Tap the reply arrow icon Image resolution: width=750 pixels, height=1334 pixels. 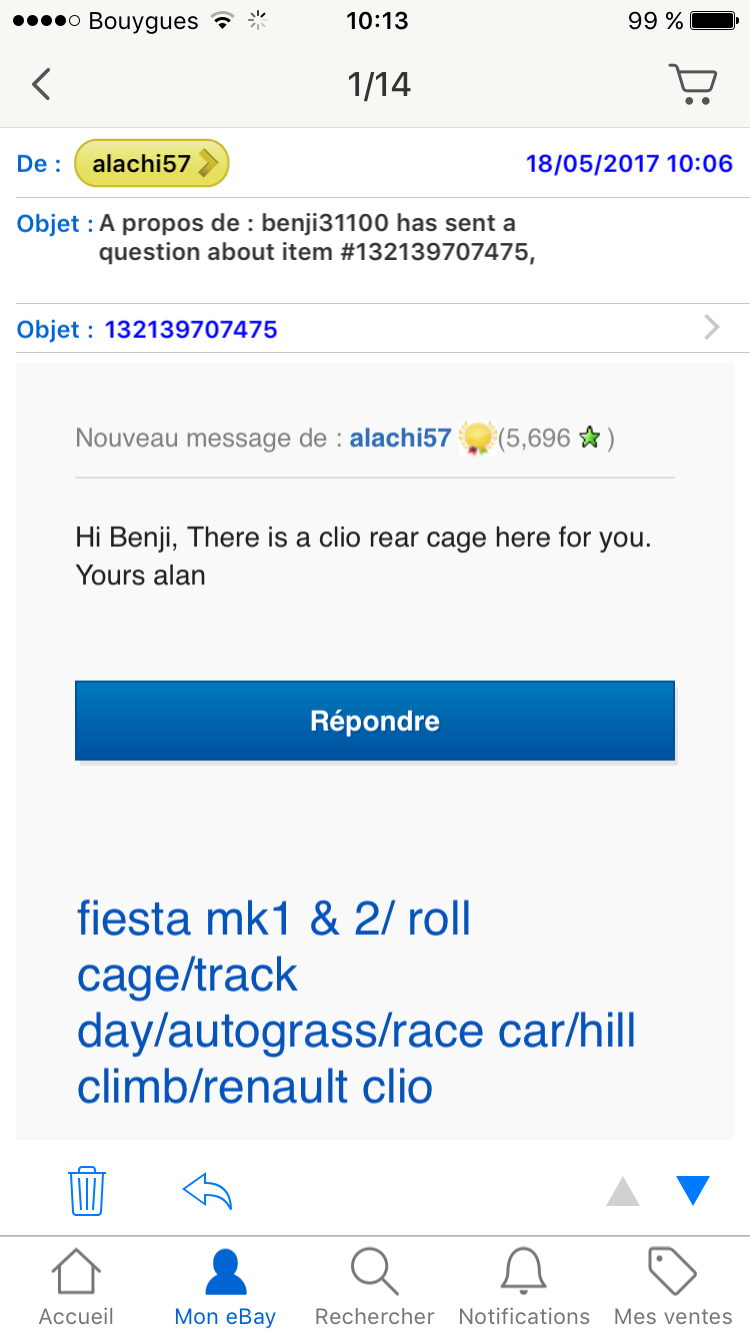coord(206,1190)
